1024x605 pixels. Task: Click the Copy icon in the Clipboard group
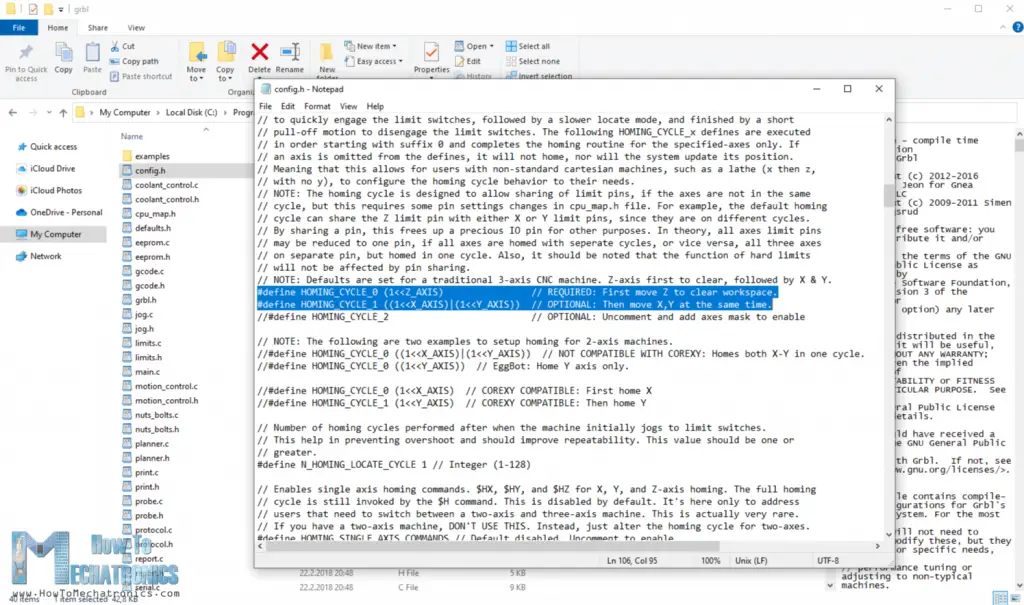63,52
